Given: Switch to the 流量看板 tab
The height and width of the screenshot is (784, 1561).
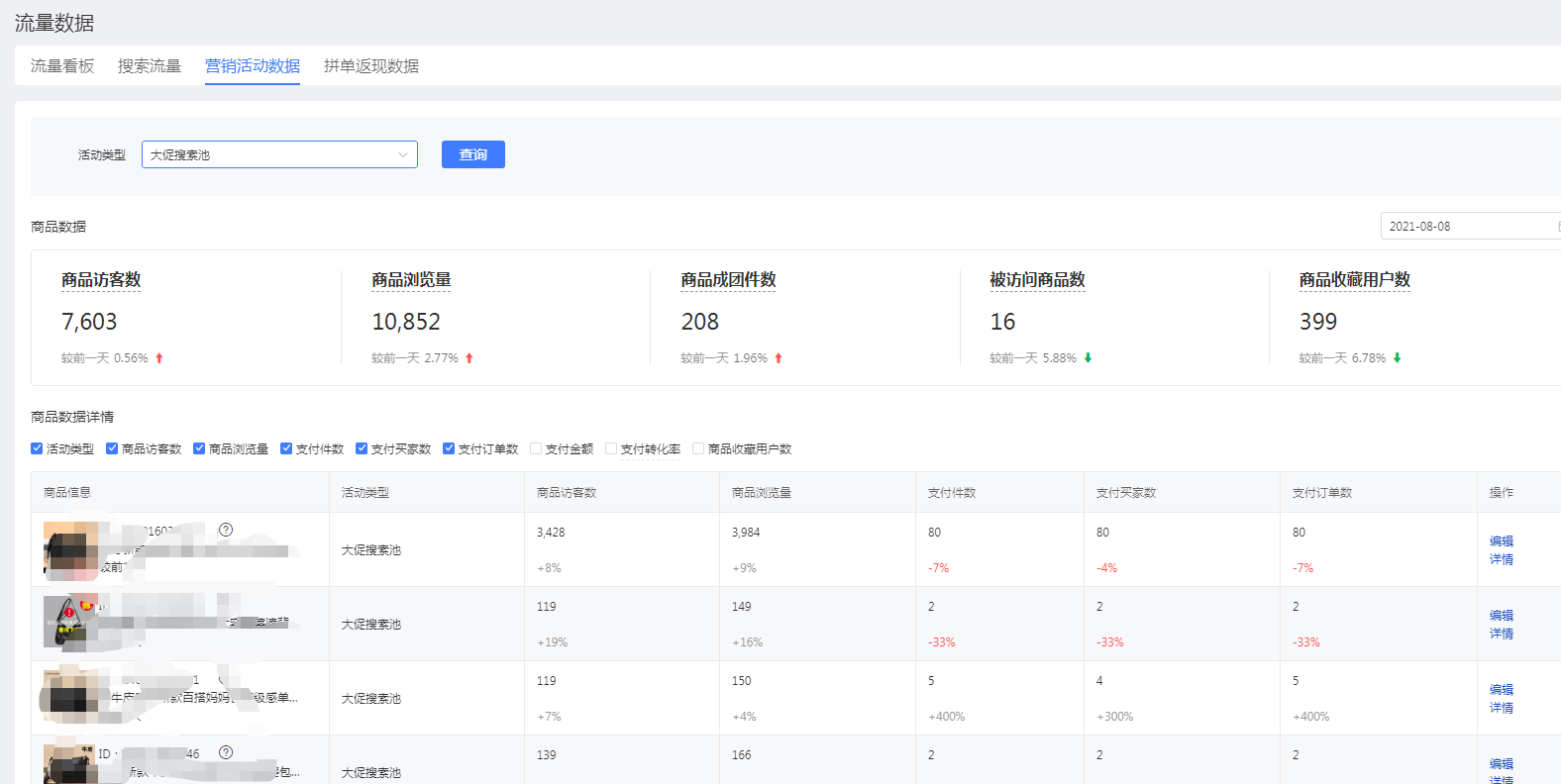Looking at the screenshot, I should pos(62,66).
